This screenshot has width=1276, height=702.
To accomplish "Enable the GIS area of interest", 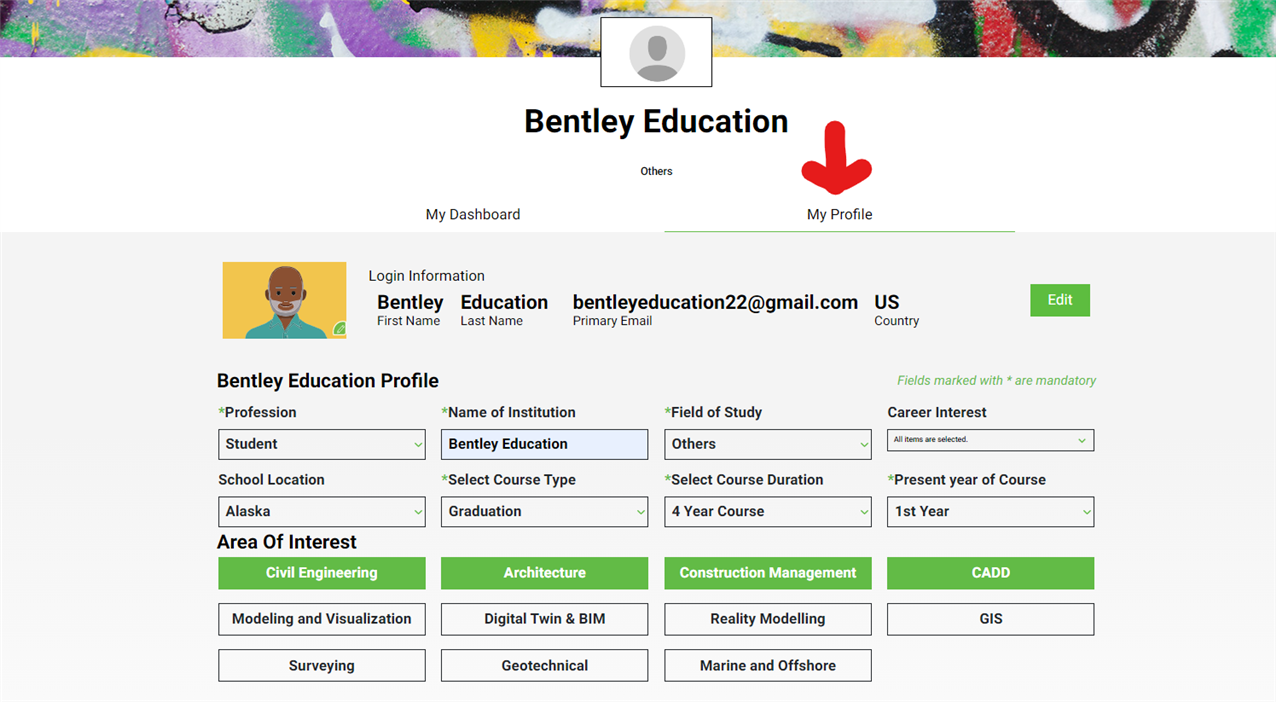I will point(990,619).
